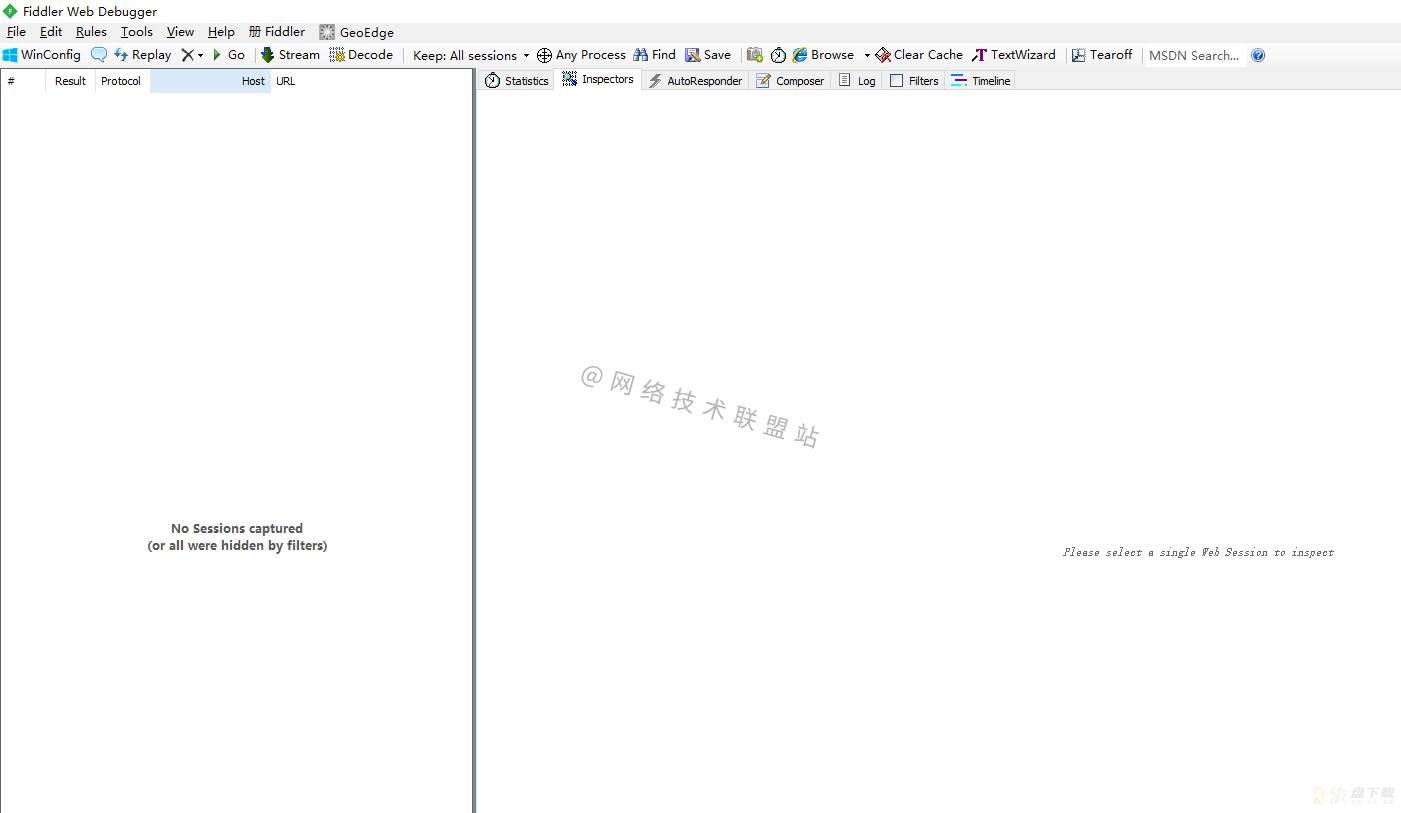1401x813 pixels.
Task: Replay the selected sessions
Action: [x=142, y=55]
